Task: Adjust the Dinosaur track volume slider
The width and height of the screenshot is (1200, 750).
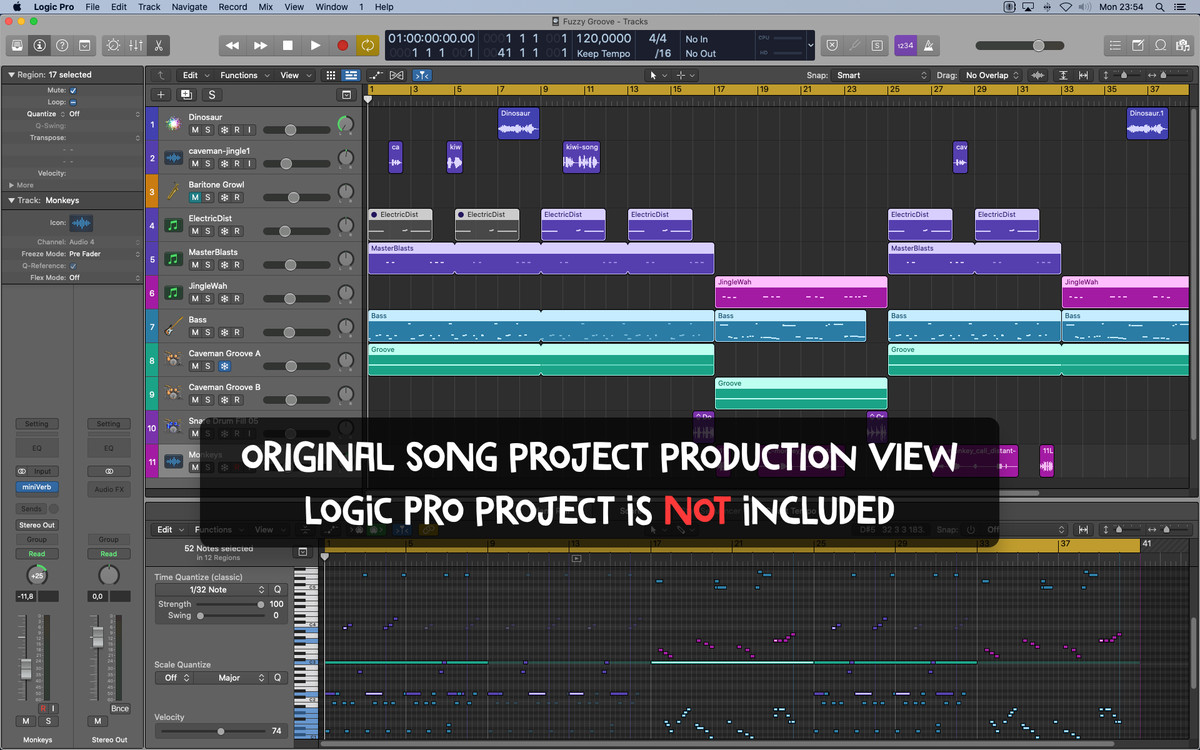Action: pos(297,130)
